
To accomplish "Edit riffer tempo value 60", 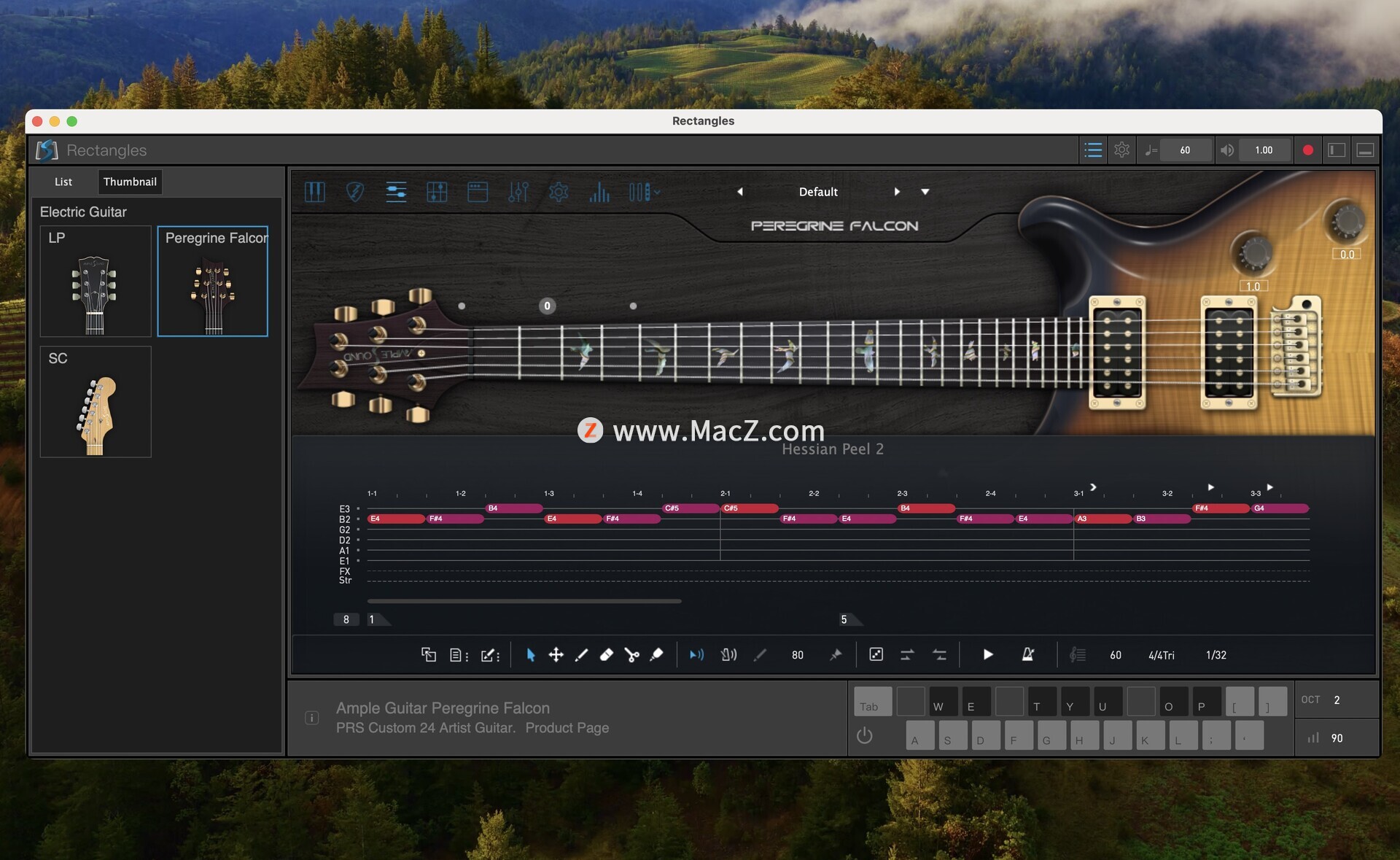I will coord(1116,655).
